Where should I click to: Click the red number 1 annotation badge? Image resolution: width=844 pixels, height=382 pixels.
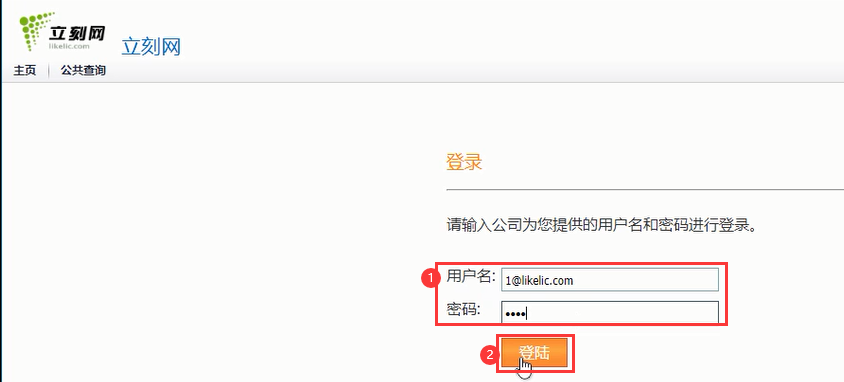coord(428,279)
